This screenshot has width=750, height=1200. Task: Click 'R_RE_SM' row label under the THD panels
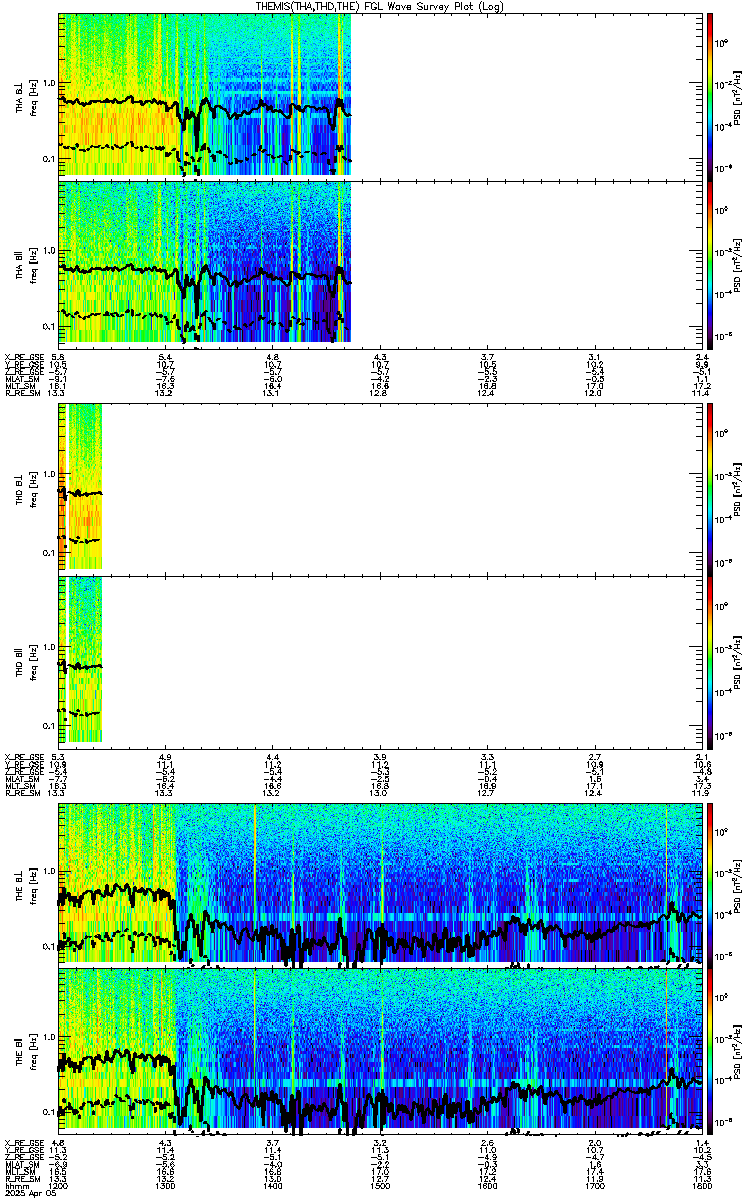tap(22, 793)
